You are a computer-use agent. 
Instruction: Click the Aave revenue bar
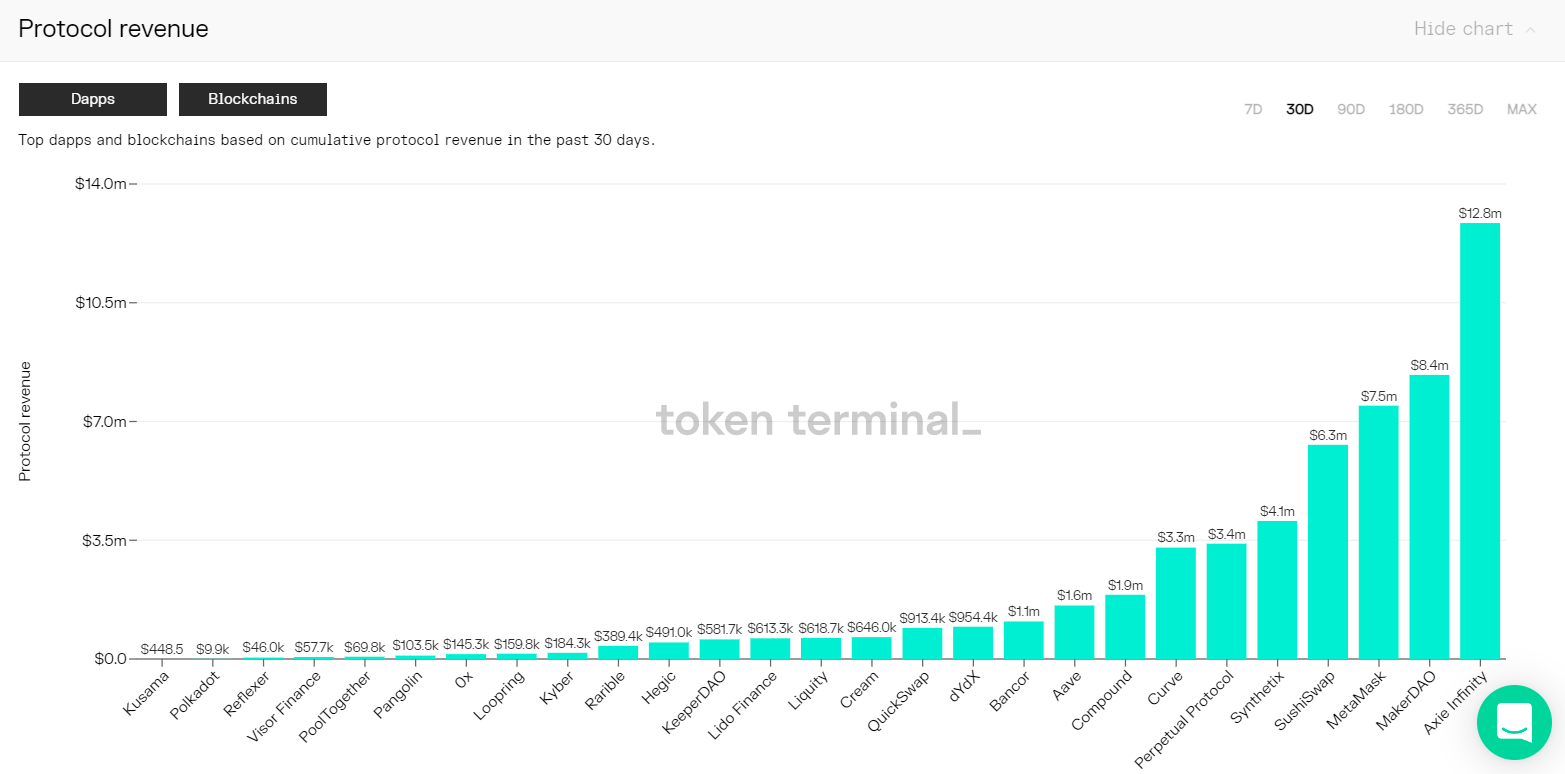1074,631
